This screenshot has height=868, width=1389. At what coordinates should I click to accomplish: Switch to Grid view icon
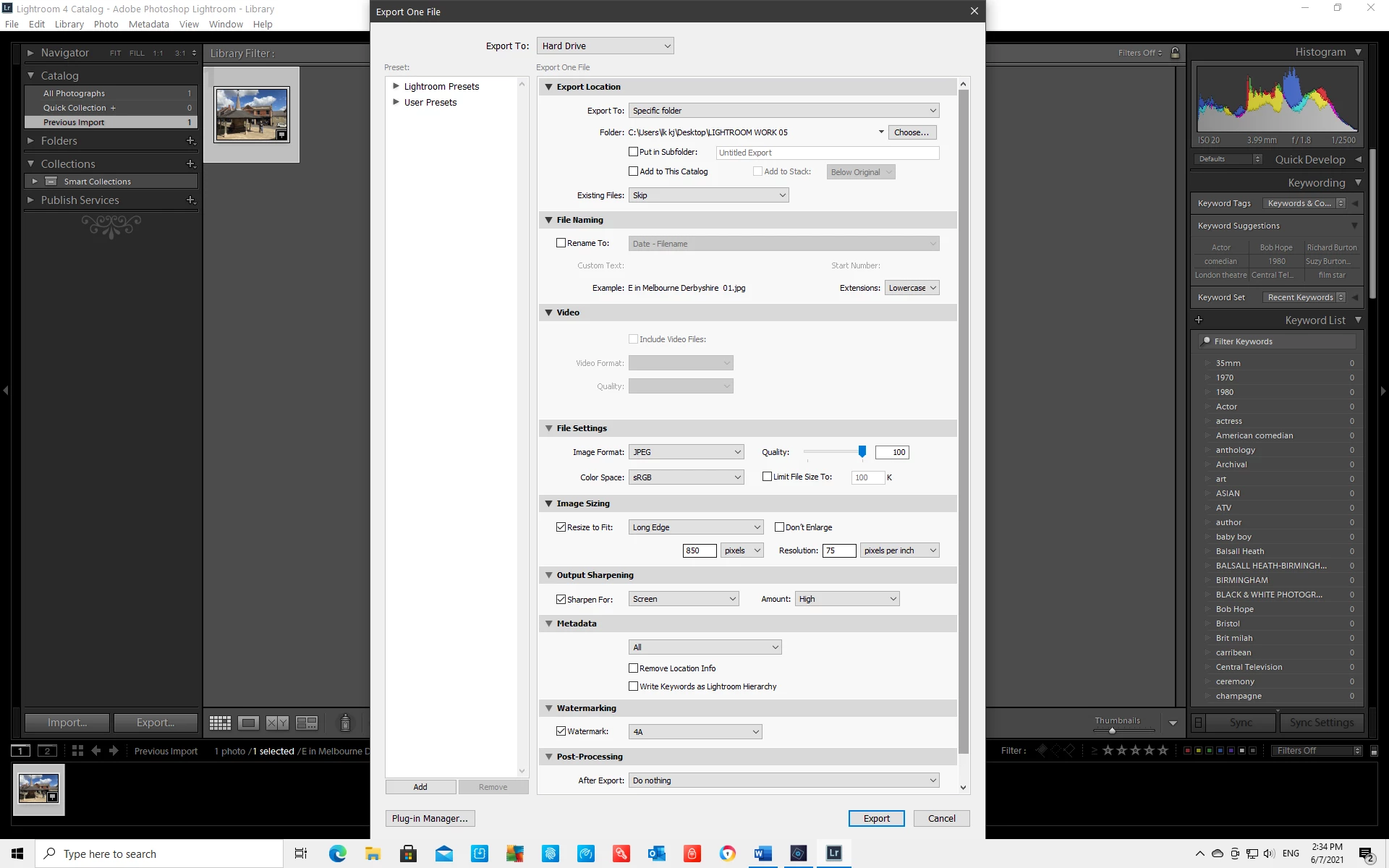[220, 723]
